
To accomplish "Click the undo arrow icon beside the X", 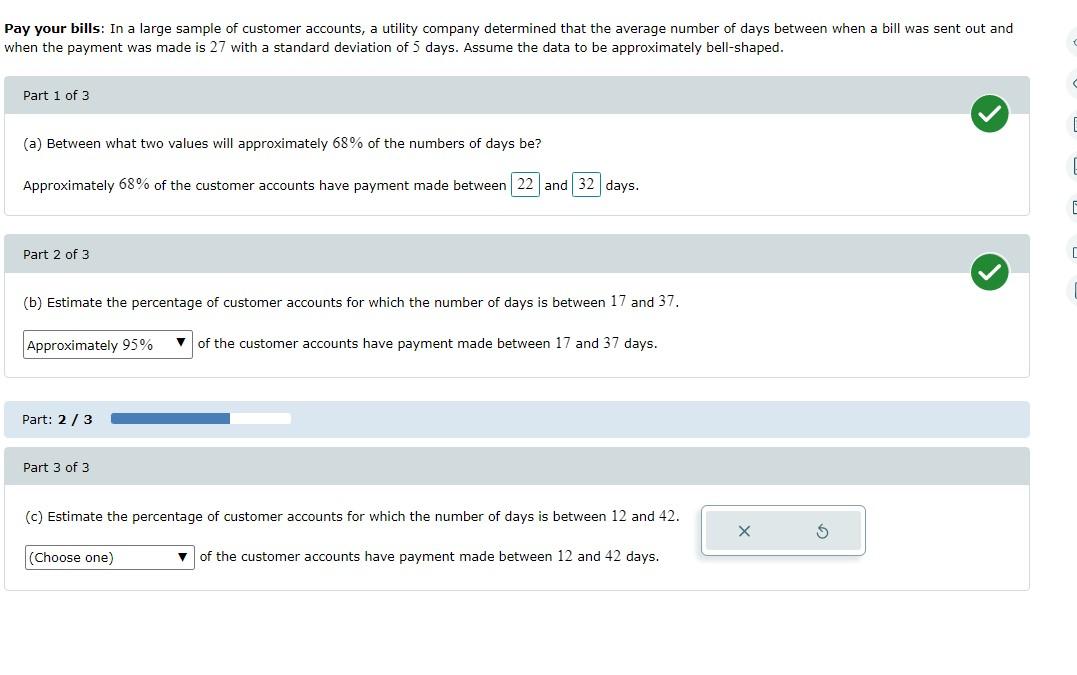I will pyautogui.click(x=822, y=531).
